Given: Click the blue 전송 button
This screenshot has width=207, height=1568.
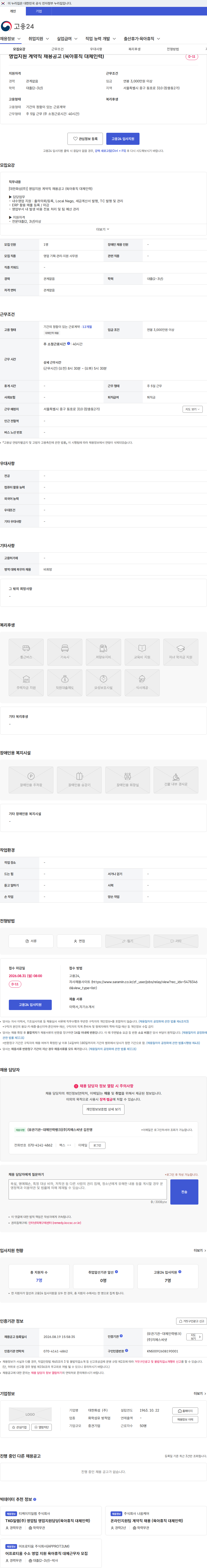Looking at the screenshot, I should pos(184,1192).
